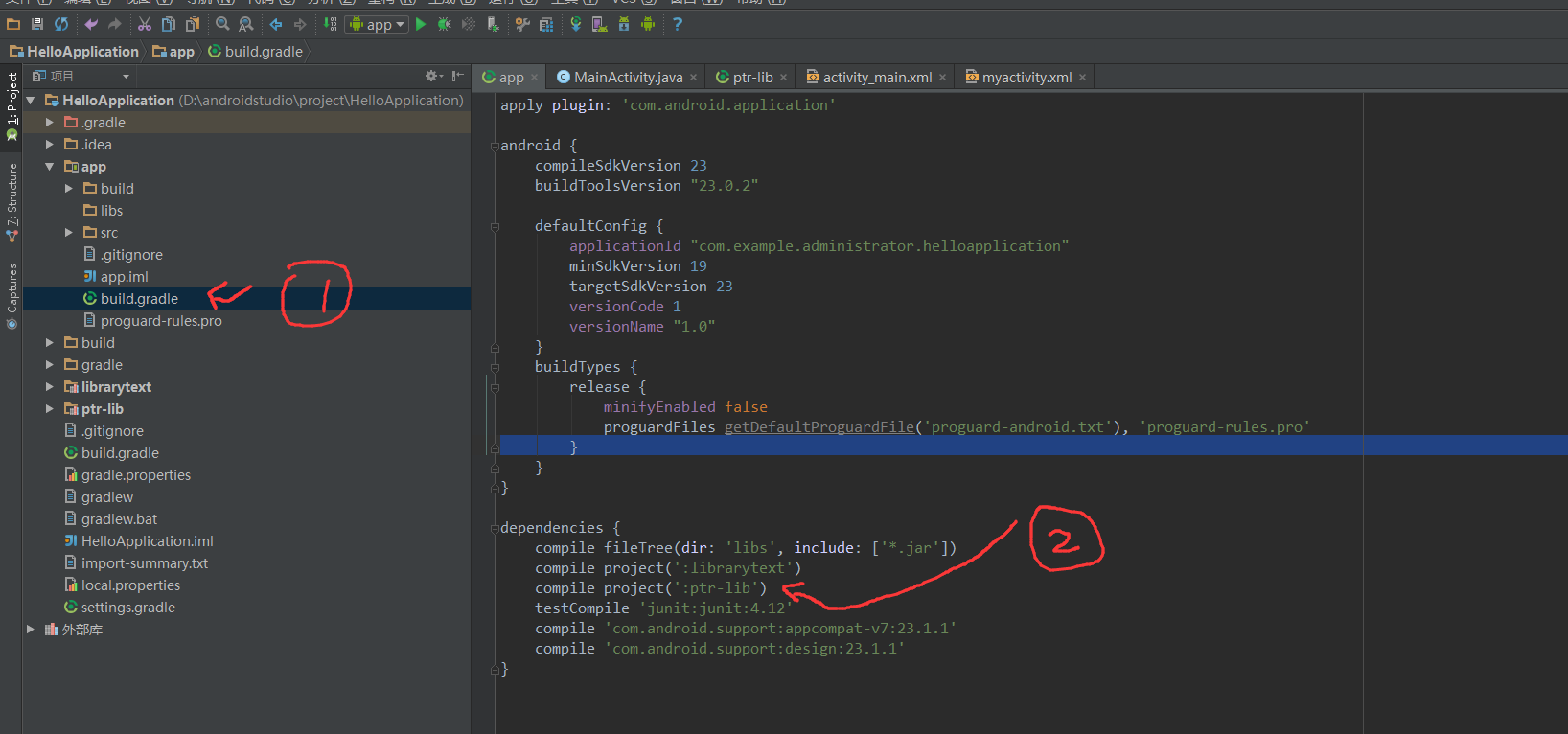Screen dimensions: 1568x734
Task: Select gradlew.bat in the tree
Action: 119,519
